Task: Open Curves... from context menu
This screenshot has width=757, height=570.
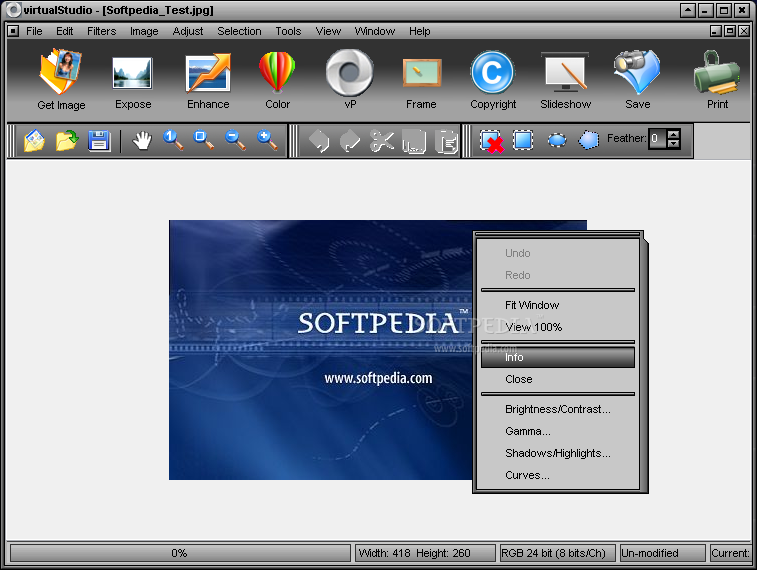Action: pyautogui.click(x=558, y=475)
